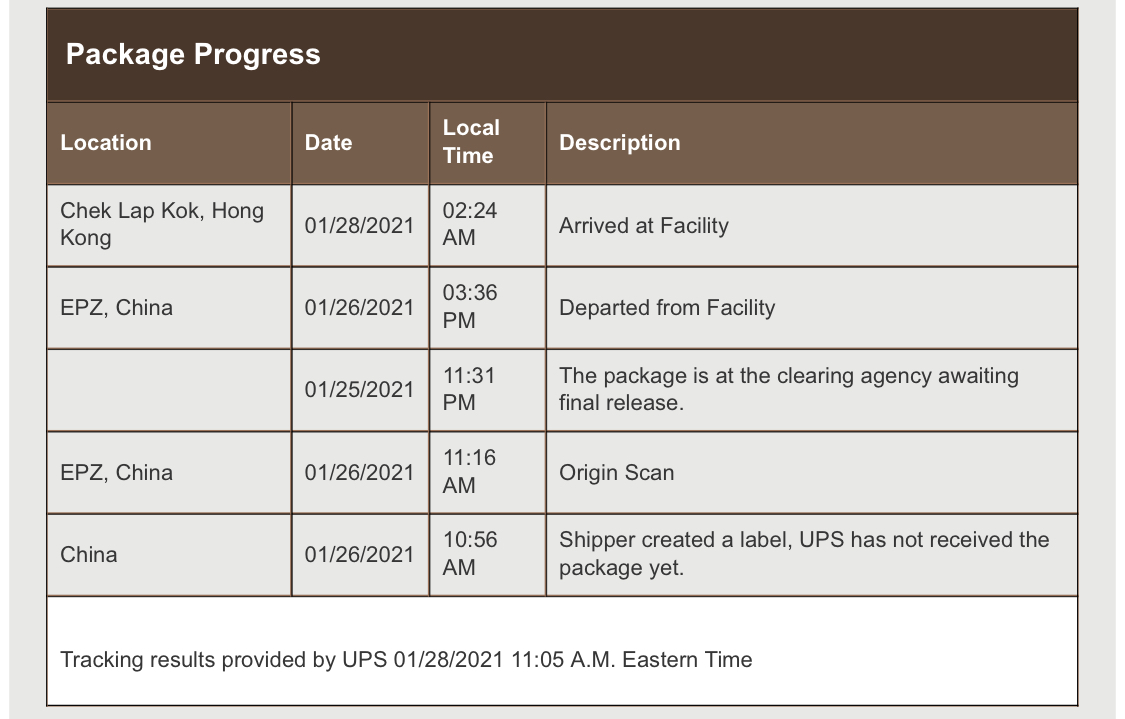Click the Date column header
The image size is (1125, 719).
click(x=328, y=142)
